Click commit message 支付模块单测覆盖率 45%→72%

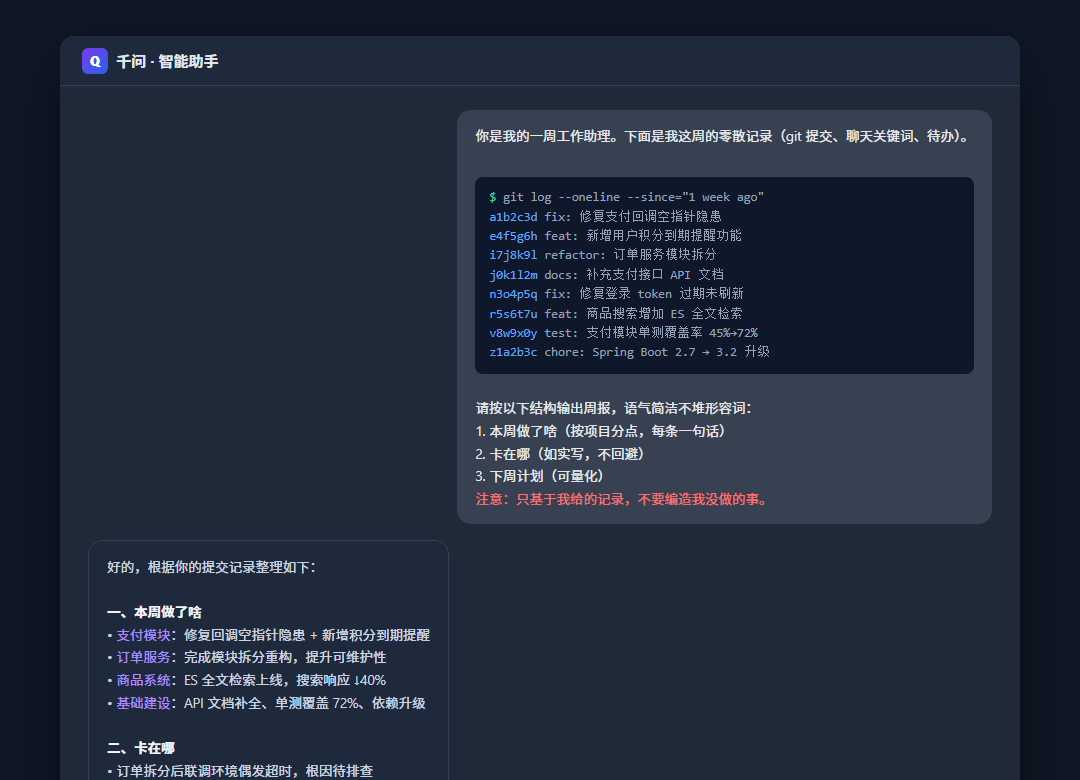click(x=672, y=333)
